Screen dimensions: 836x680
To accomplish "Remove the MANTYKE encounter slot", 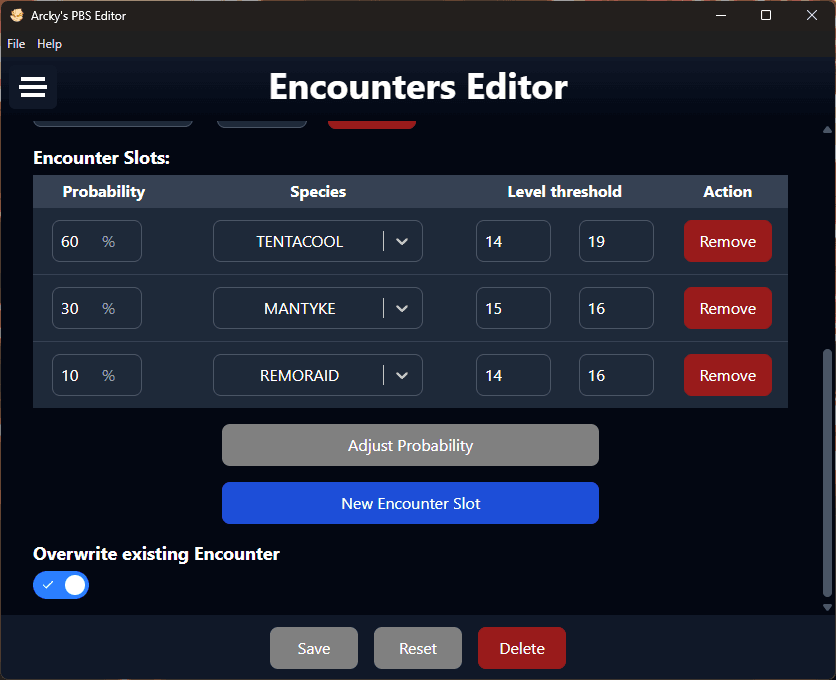I will tap(727, 309).
